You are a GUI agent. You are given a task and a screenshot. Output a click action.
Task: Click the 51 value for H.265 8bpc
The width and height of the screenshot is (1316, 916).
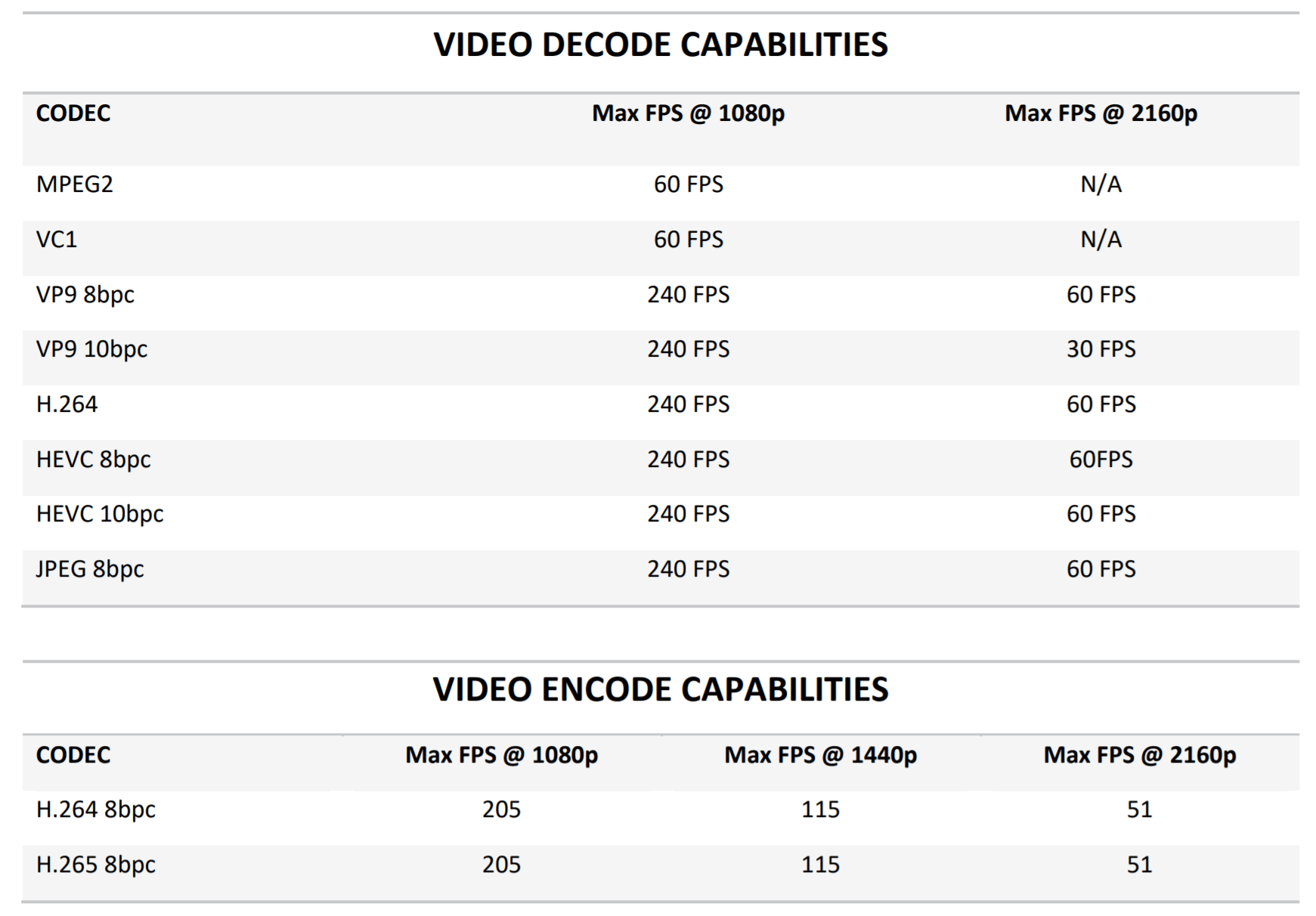click(1140, 865)
